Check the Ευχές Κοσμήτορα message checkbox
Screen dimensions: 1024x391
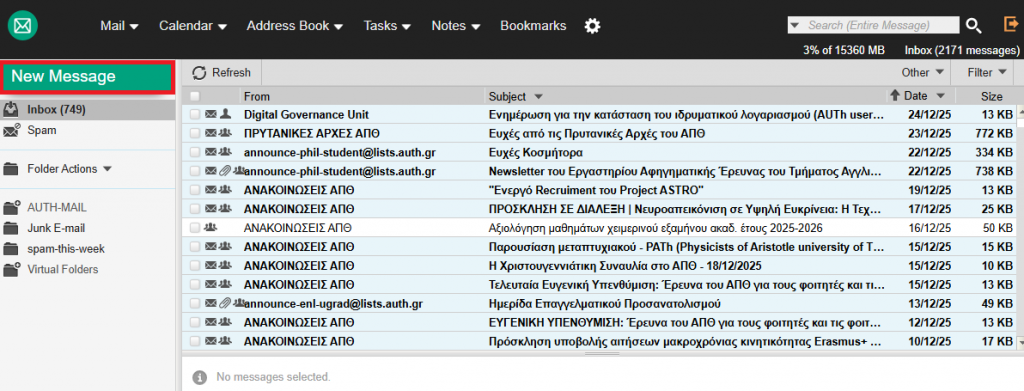tap(195, 152)
